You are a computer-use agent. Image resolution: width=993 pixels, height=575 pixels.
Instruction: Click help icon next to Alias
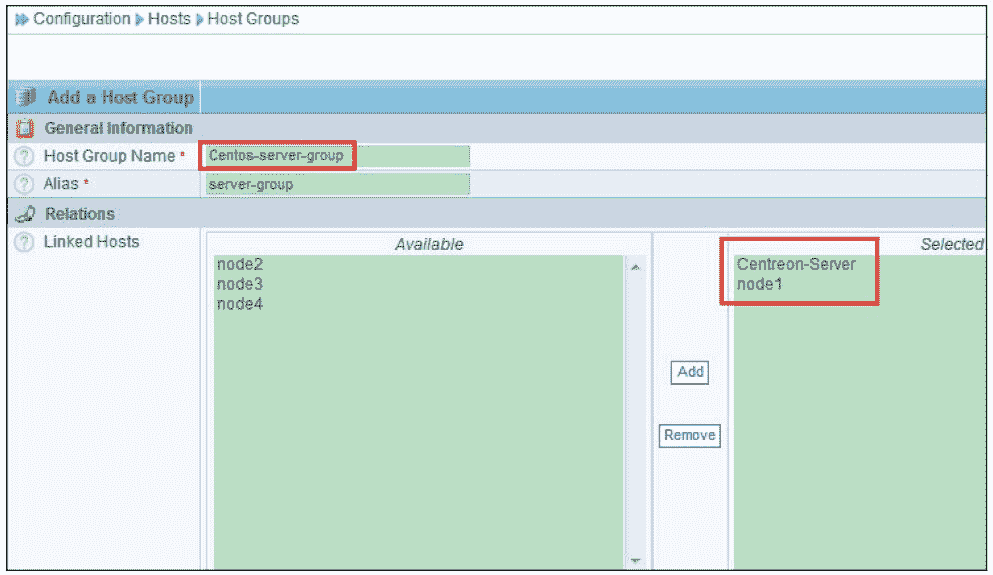[26, 185]
